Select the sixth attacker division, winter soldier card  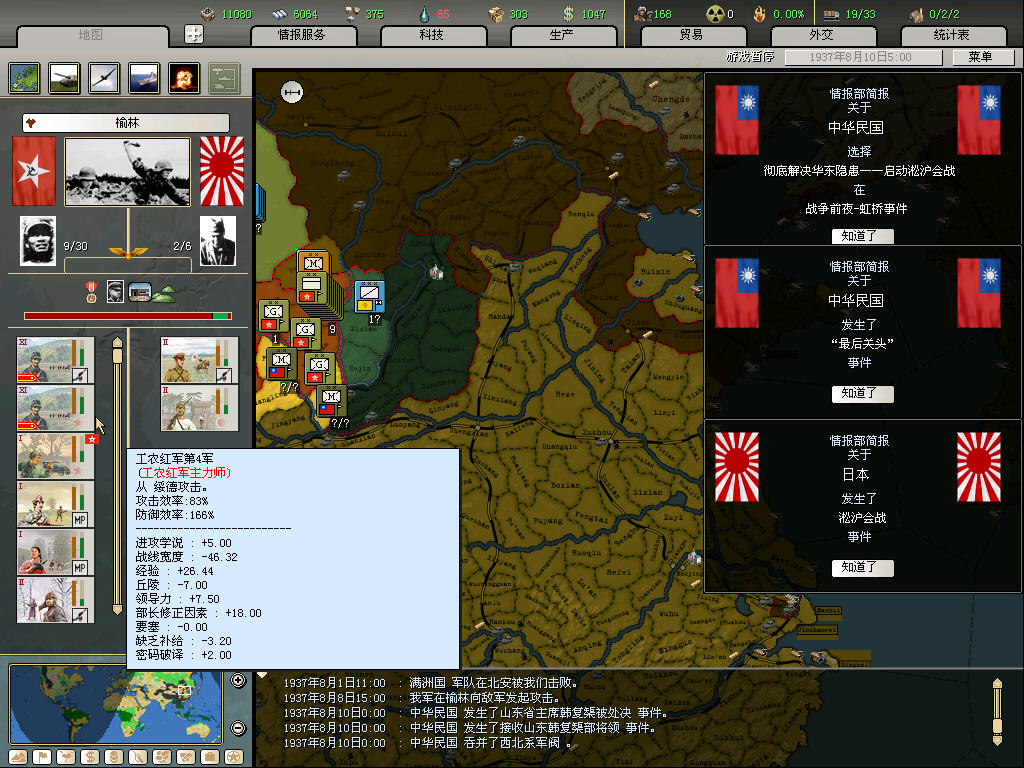pyautogui.click(x=56, y=600)
